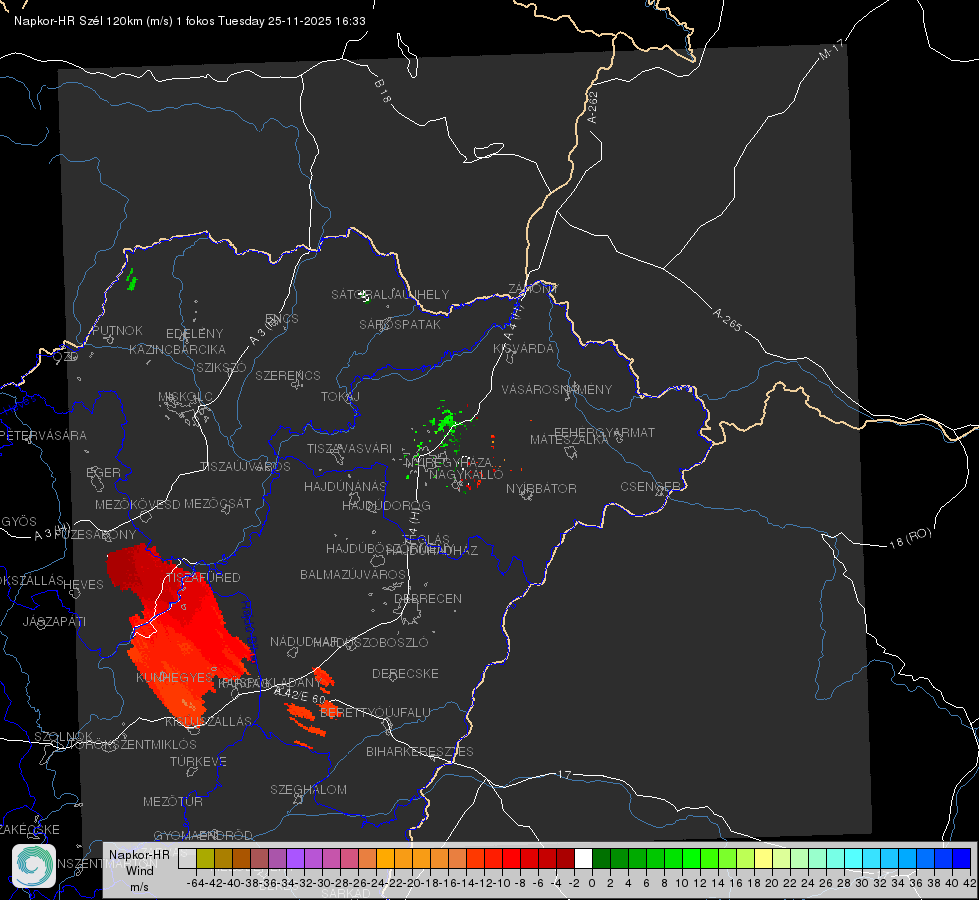Click the A-265 road label

tap(727, 320)
